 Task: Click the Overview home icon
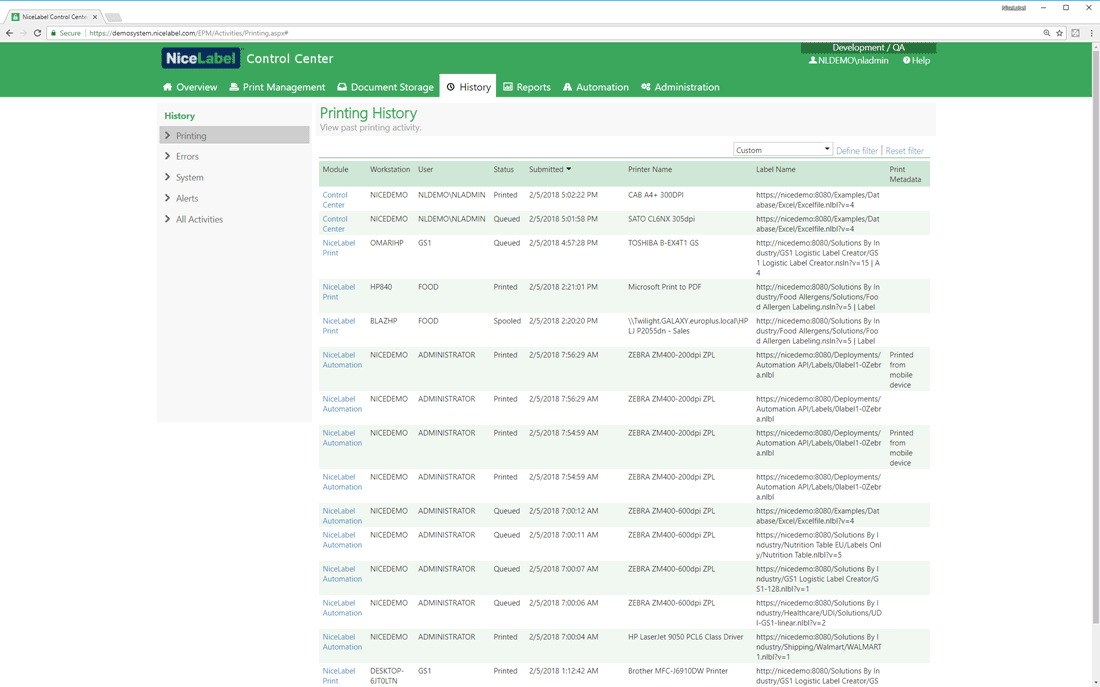pos(167,87)
